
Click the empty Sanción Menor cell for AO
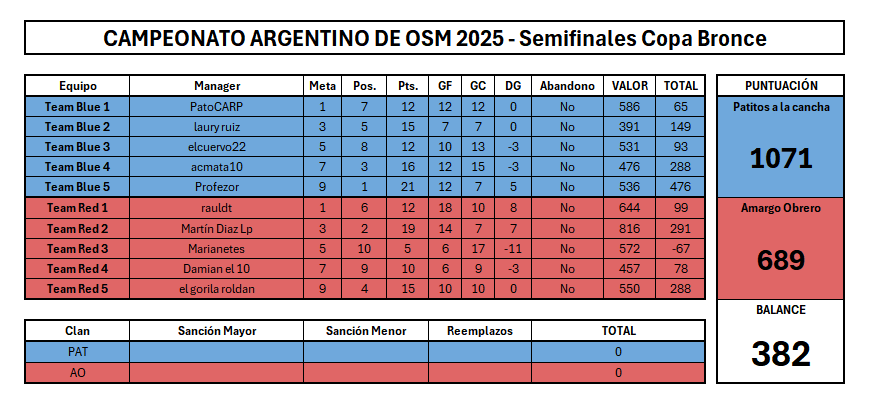click(366, 372)
